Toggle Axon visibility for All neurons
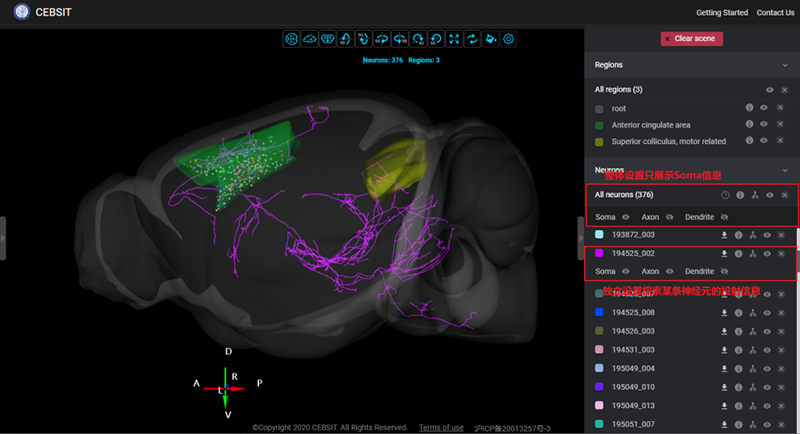 tap(669, 216)
